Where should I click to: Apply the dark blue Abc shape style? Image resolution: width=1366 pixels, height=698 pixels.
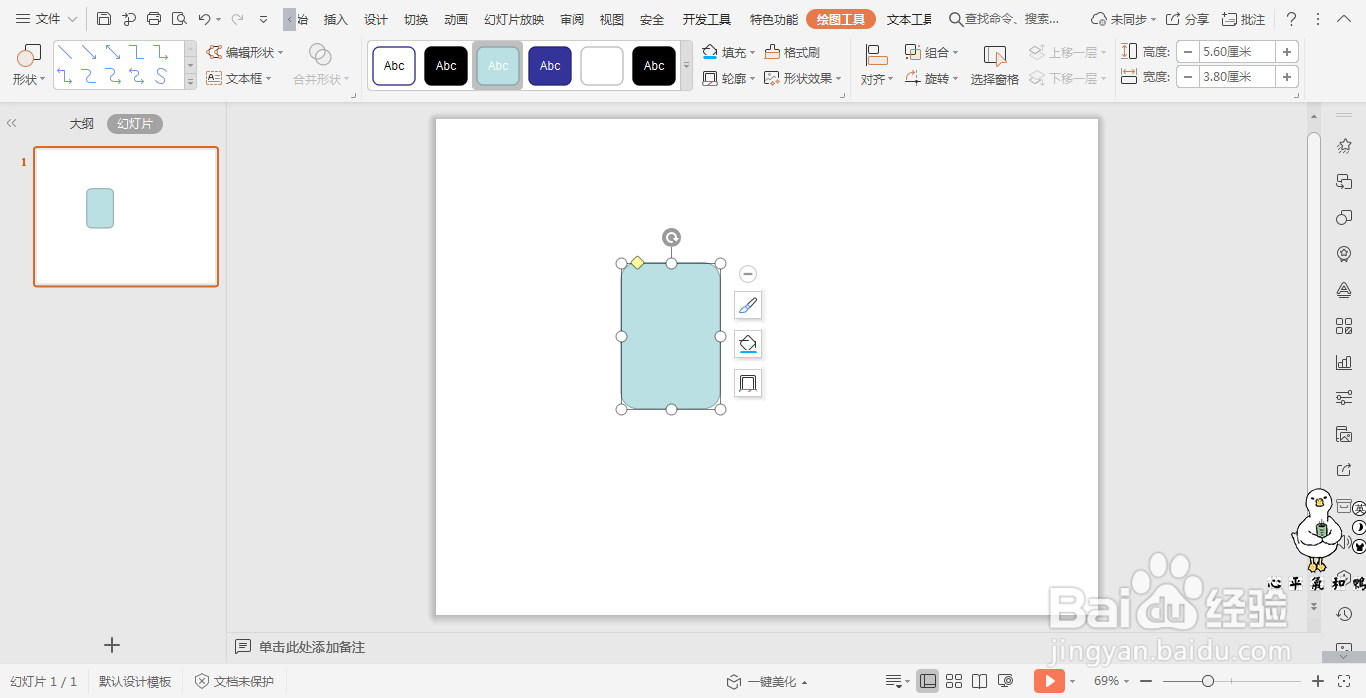pyautogui.click(x=550, y=66)
